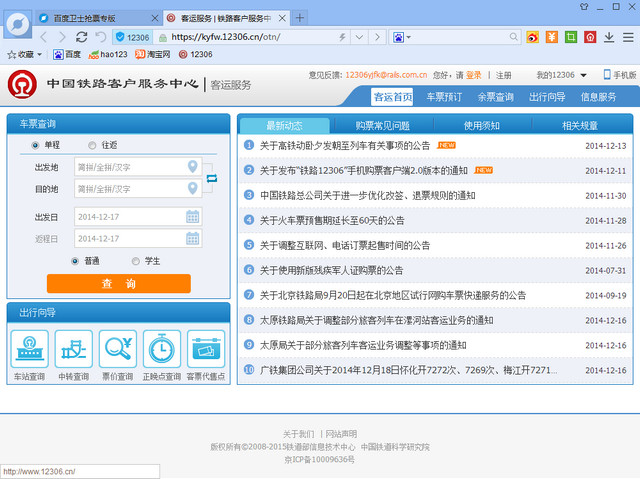The width and height of the screenshot is (640, 479).
Task: Switch to the 购票常见问题 tab
Action: [382, 126]
